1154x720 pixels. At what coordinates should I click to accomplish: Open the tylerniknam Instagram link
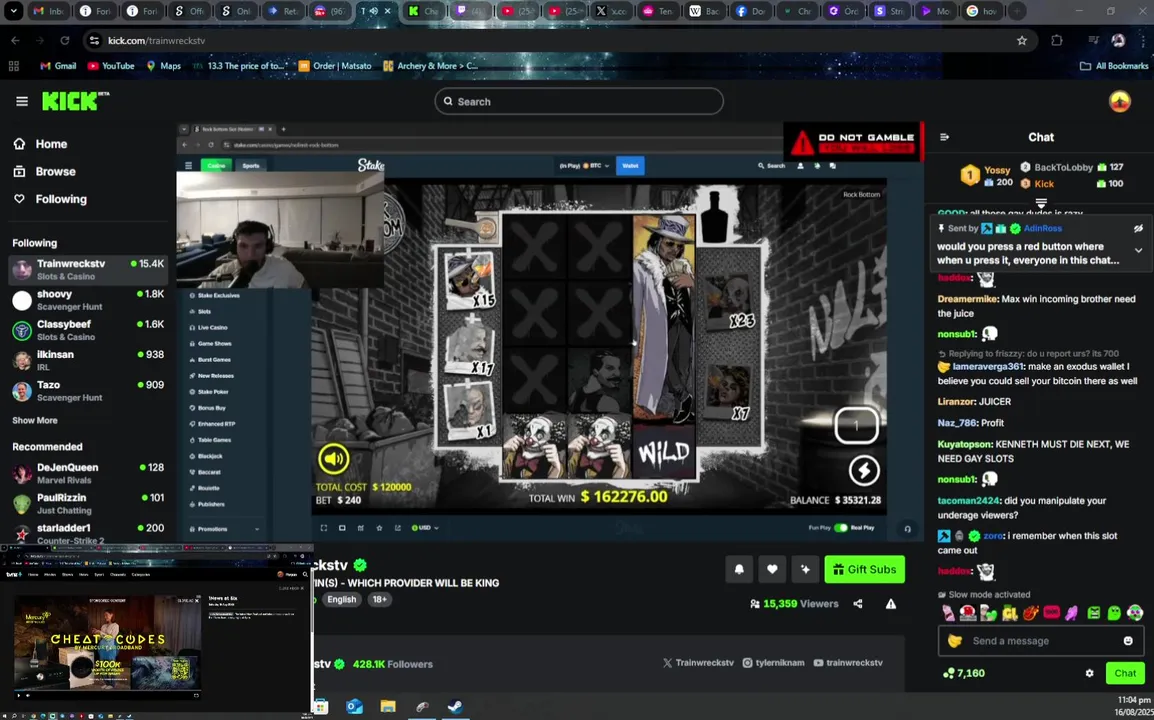click(773, 663)
